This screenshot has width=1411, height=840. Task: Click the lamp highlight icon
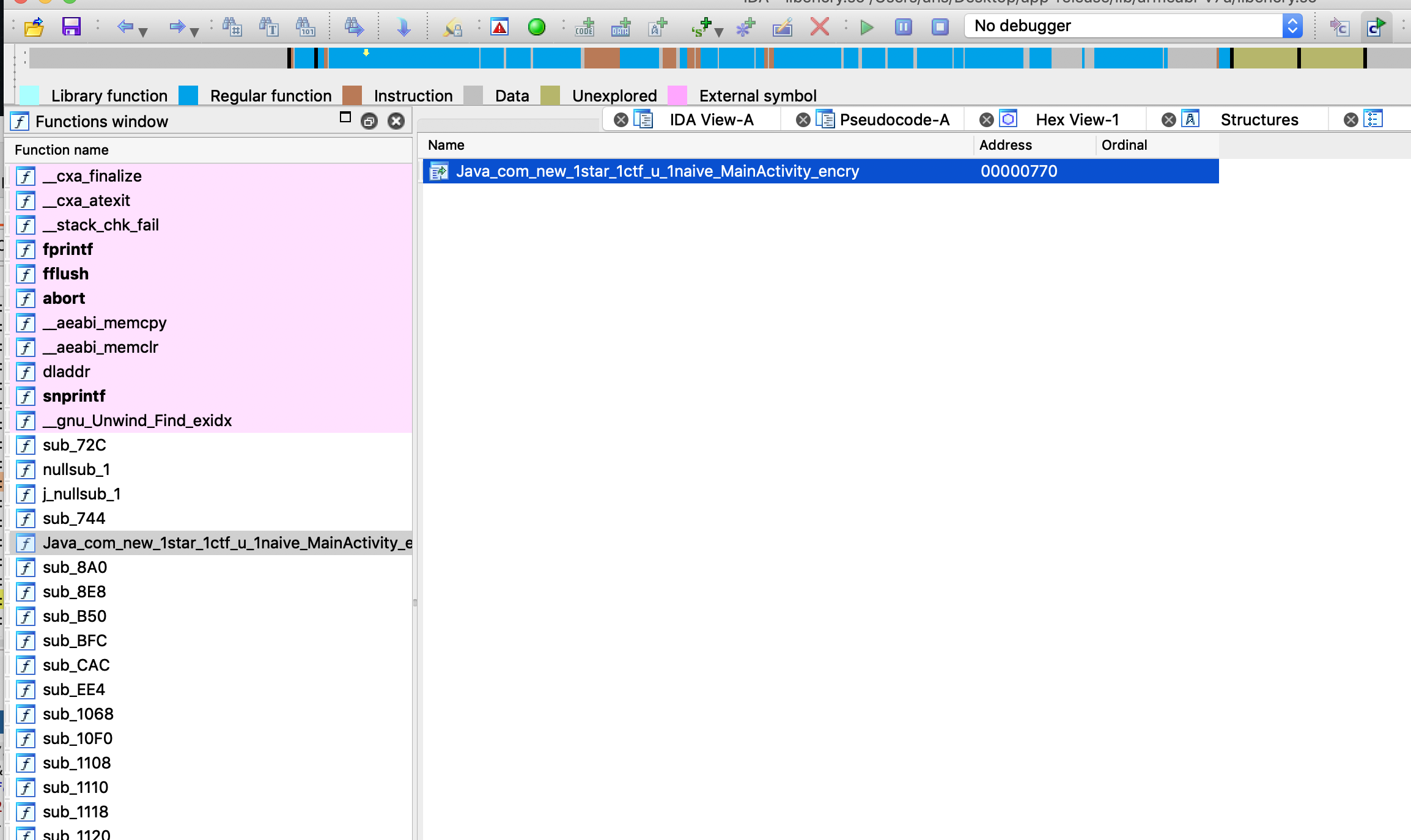pyautogui.click(x=452, y=27)
